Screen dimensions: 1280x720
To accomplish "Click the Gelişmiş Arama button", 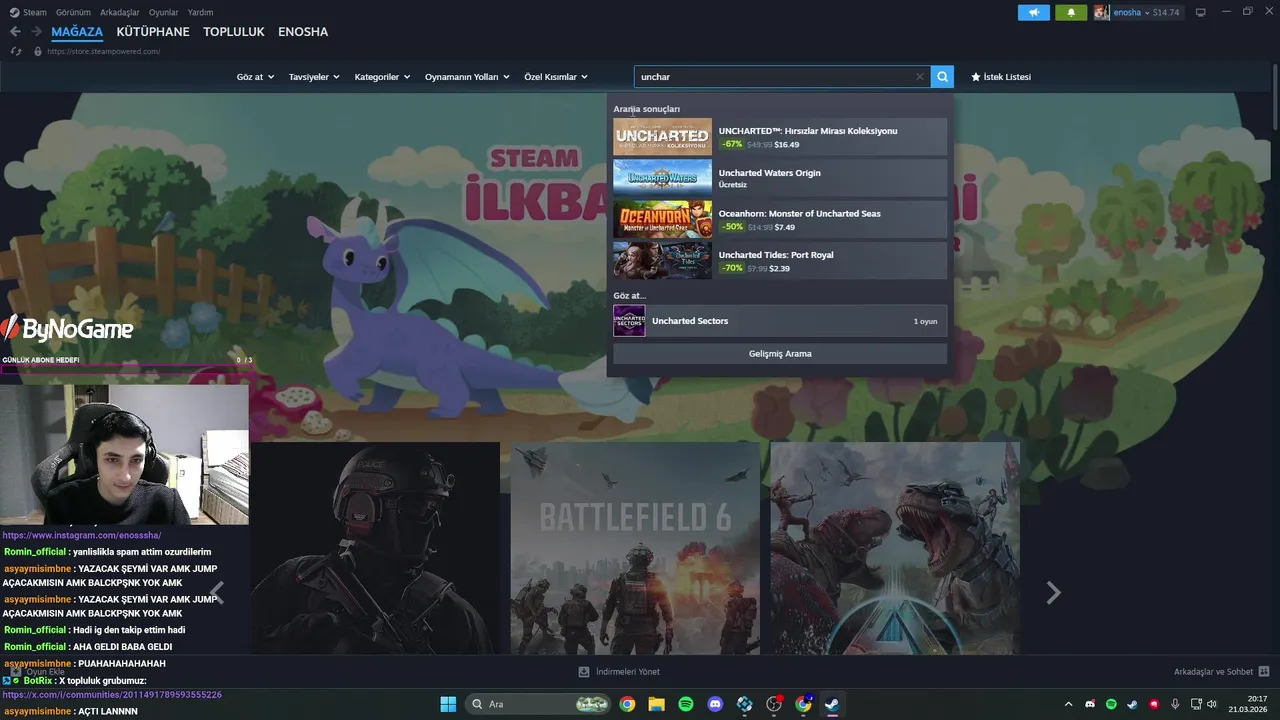I will (x=780, y=354).
